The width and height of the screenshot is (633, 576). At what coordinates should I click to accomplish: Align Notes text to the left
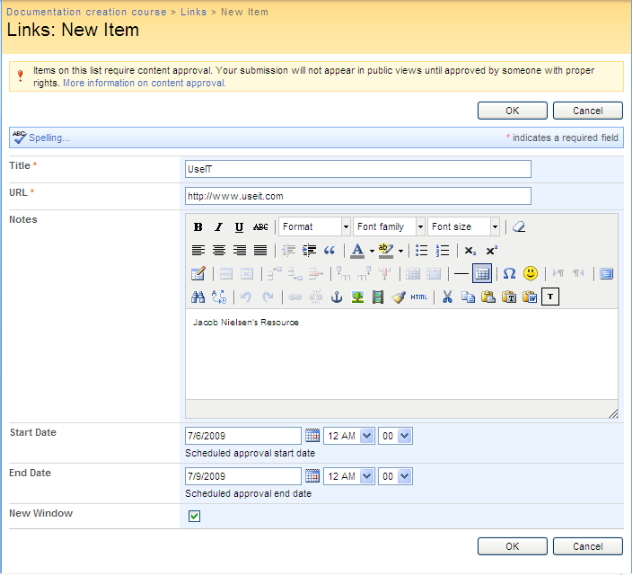(198, 251)
